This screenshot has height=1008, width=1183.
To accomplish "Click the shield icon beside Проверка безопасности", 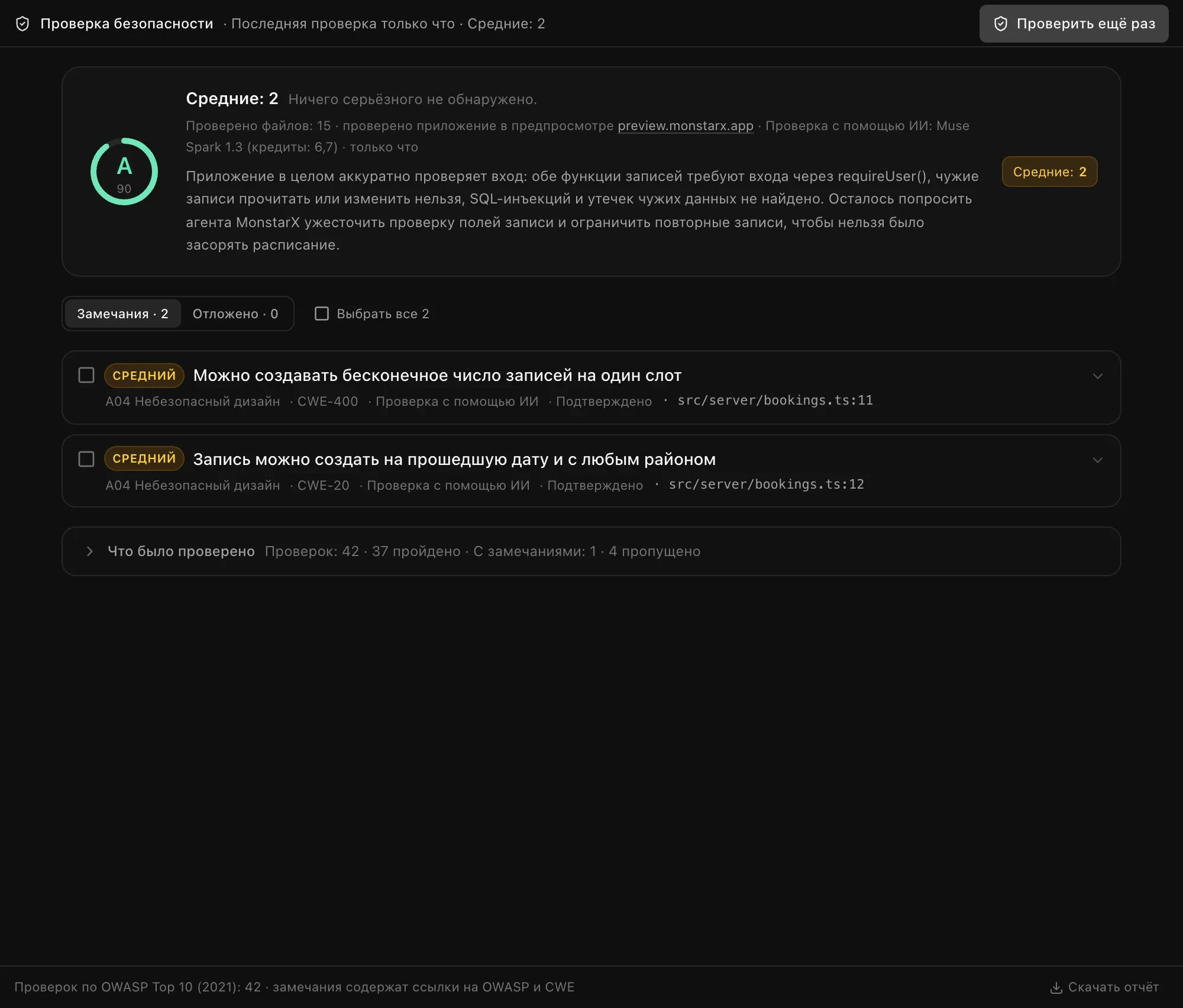I will (22, 24).
